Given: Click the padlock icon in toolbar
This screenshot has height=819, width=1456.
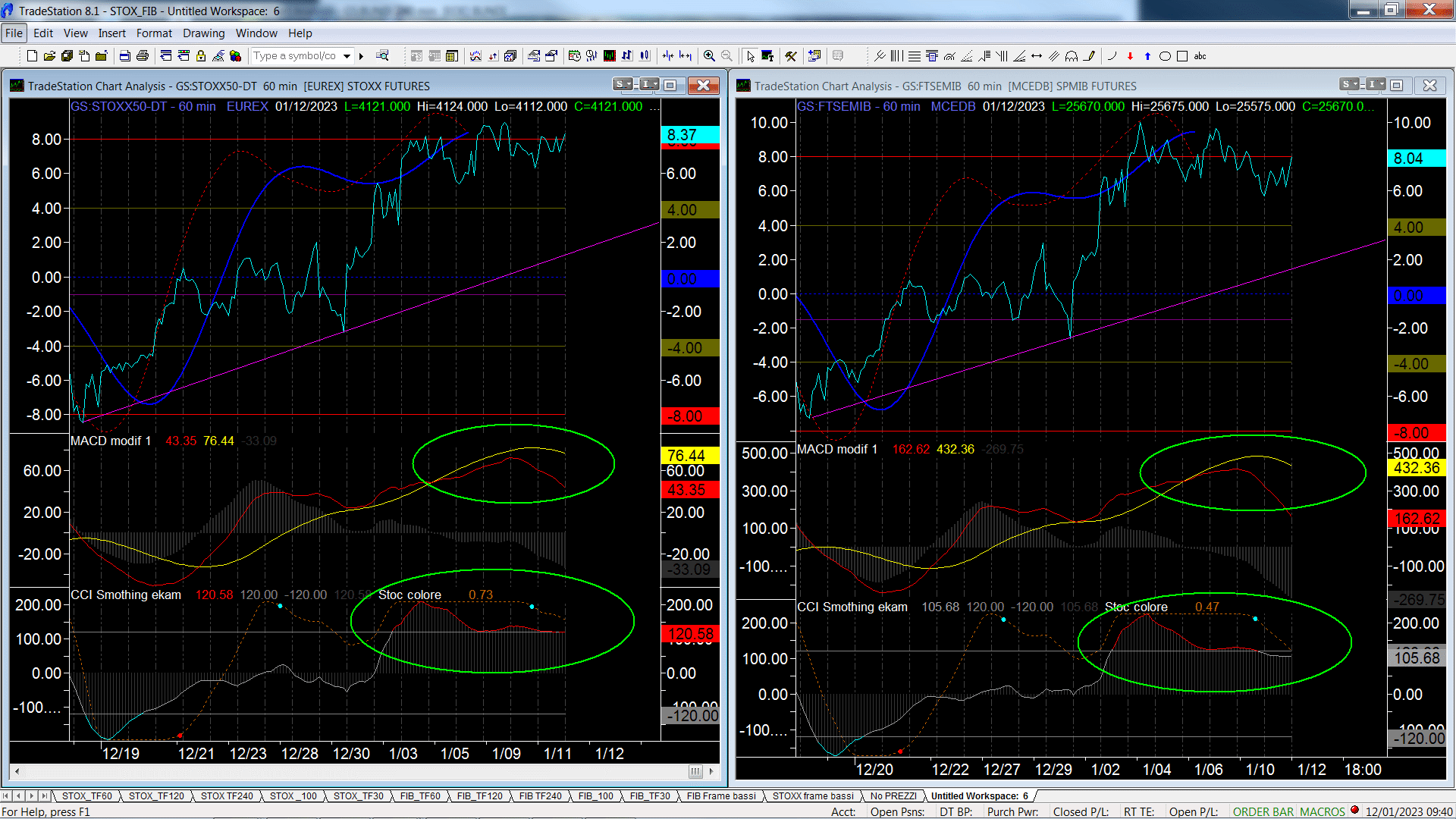Looking at the screenshot, I should coord(200,56).
